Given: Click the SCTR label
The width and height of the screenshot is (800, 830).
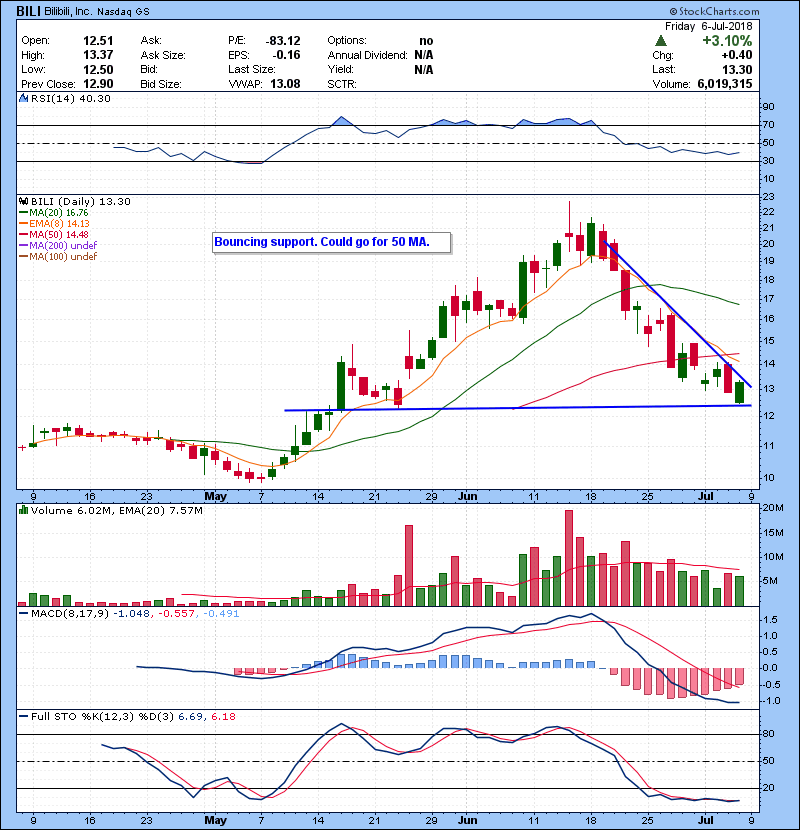Looking at the screenshot, I should [341, 84].
